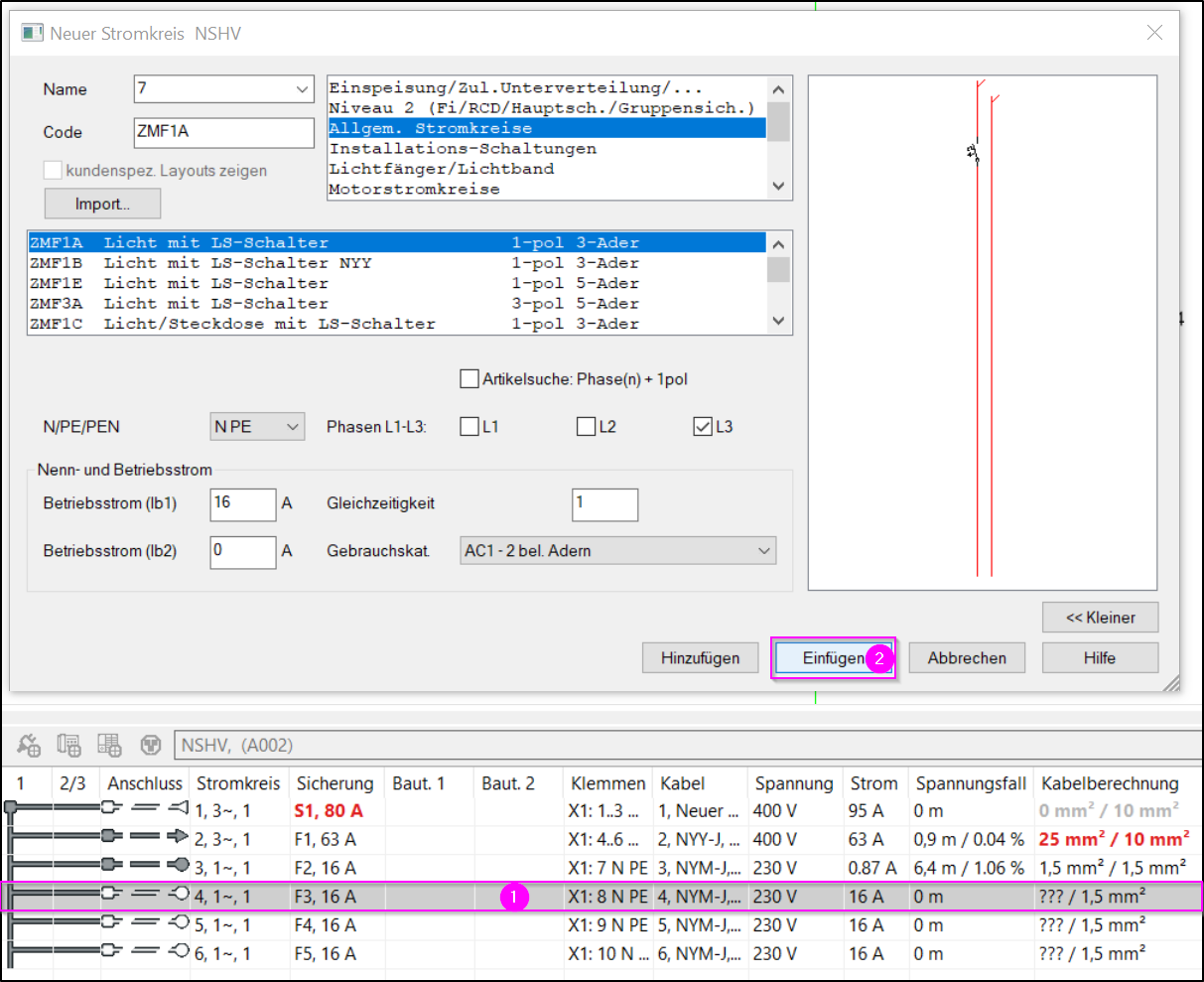
Task: Open the Name dropdown showing 7
Action: tap(303, 89)
